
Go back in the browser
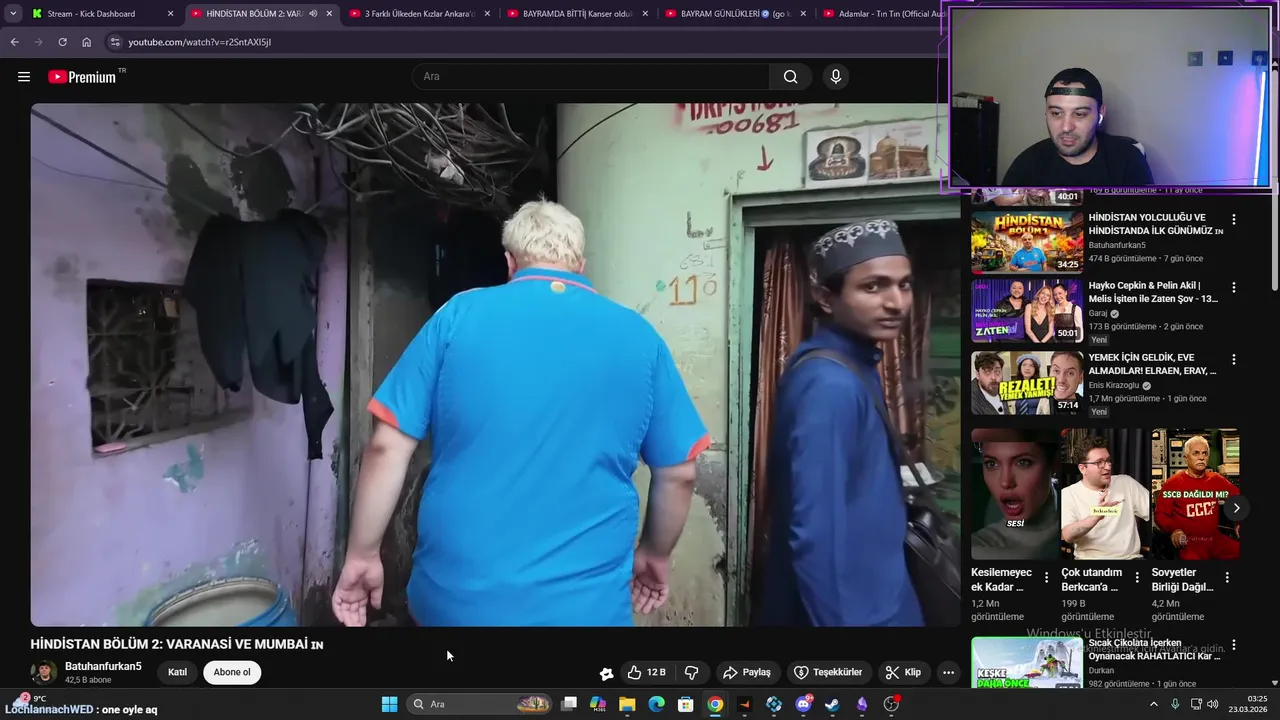coord(14,42)
